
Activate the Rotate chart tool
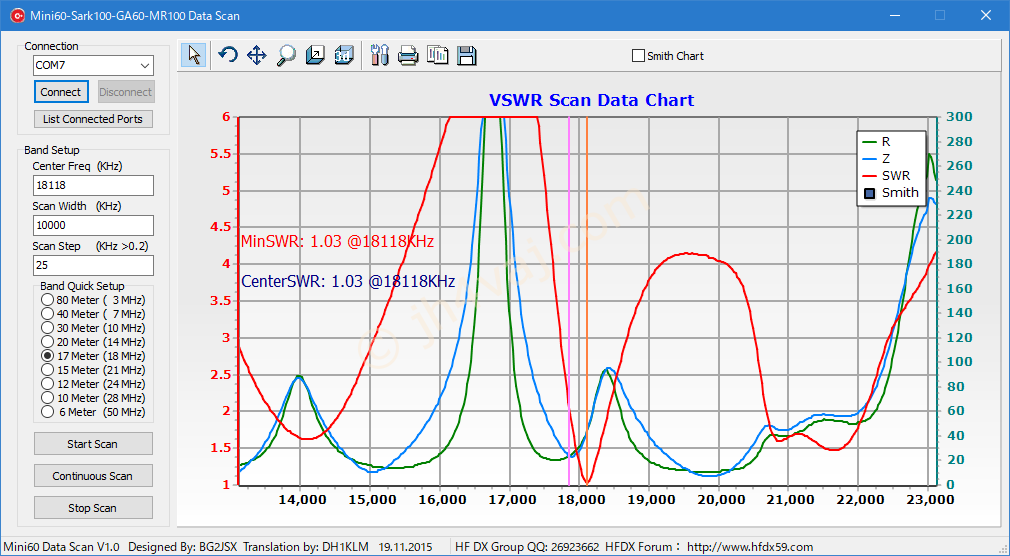coord(227,55)
